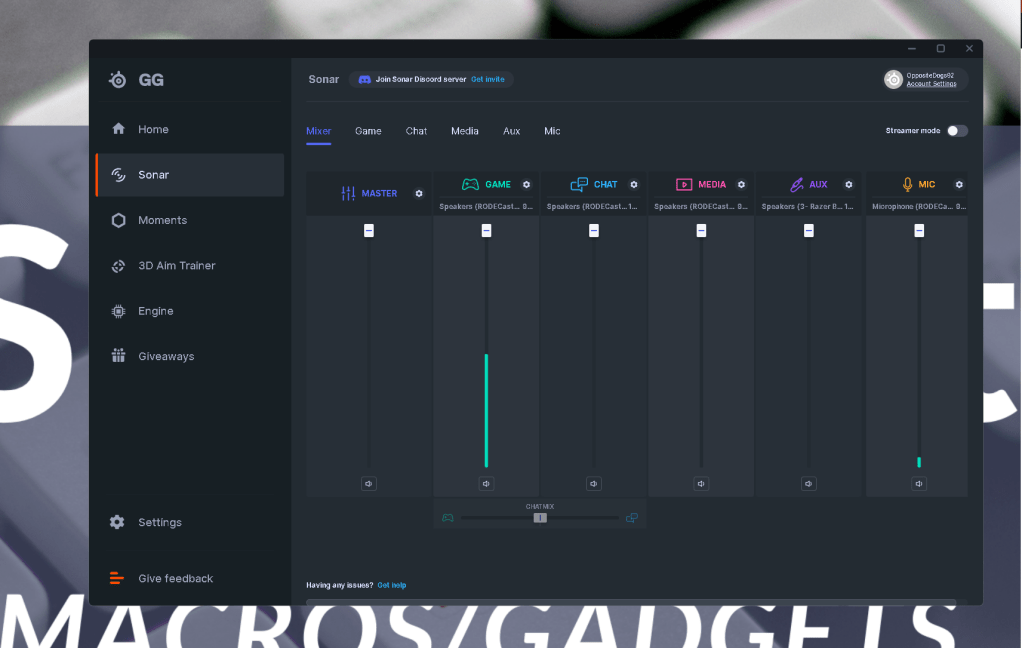Open Chat output device dropdown

[593, 207]
